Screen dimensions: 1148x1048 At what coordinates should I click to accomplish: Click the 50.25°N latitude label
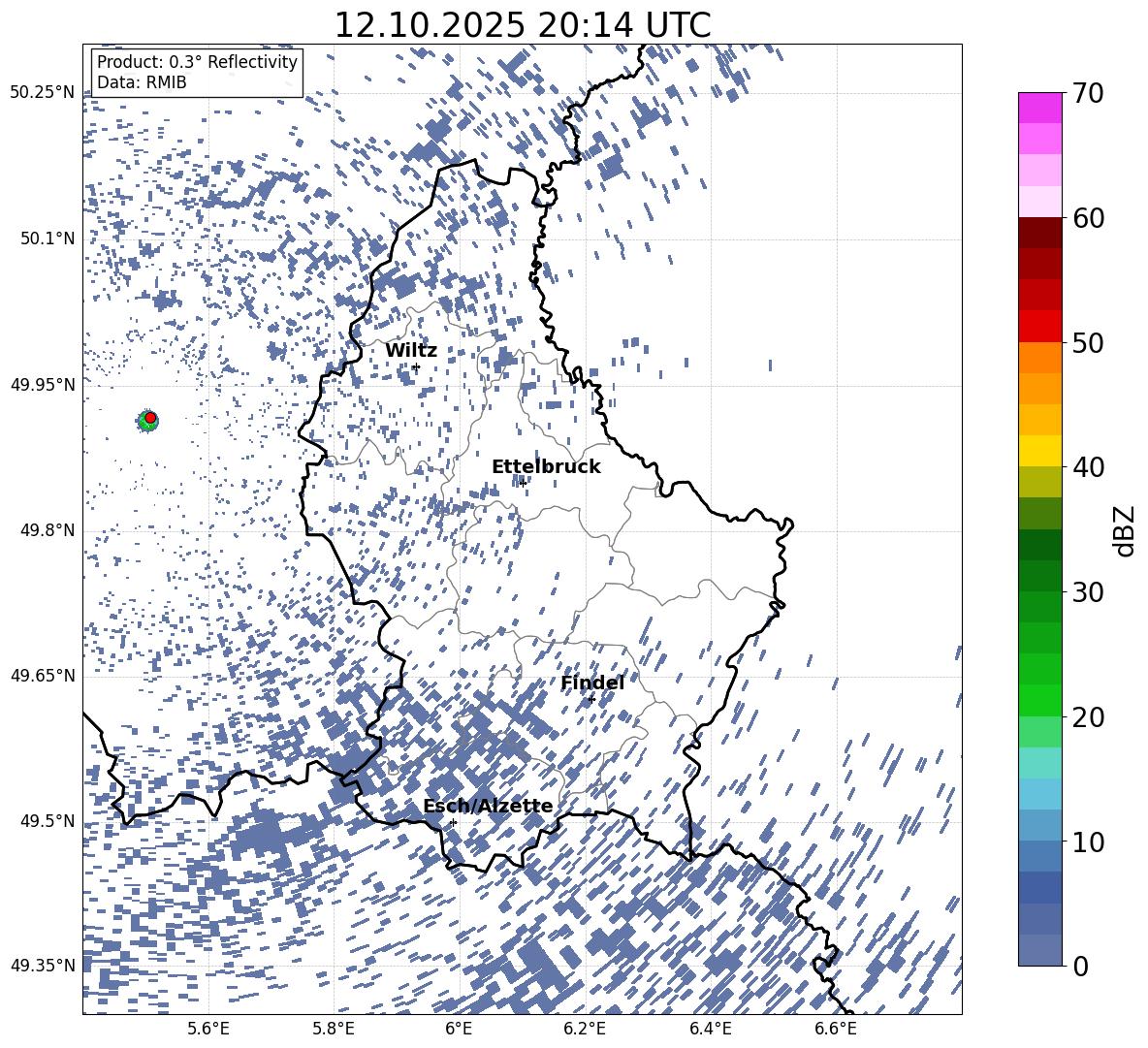point(43,93)
